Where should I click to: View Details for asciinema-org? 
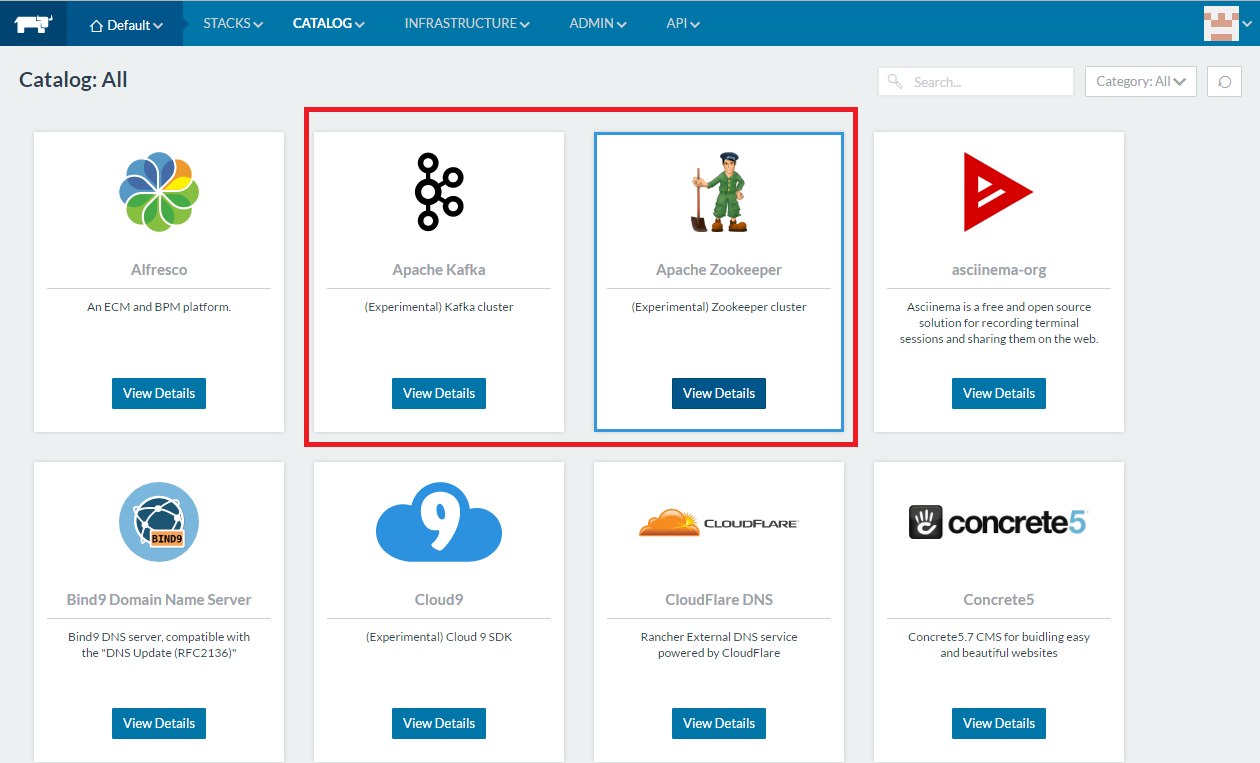(999, 393)
